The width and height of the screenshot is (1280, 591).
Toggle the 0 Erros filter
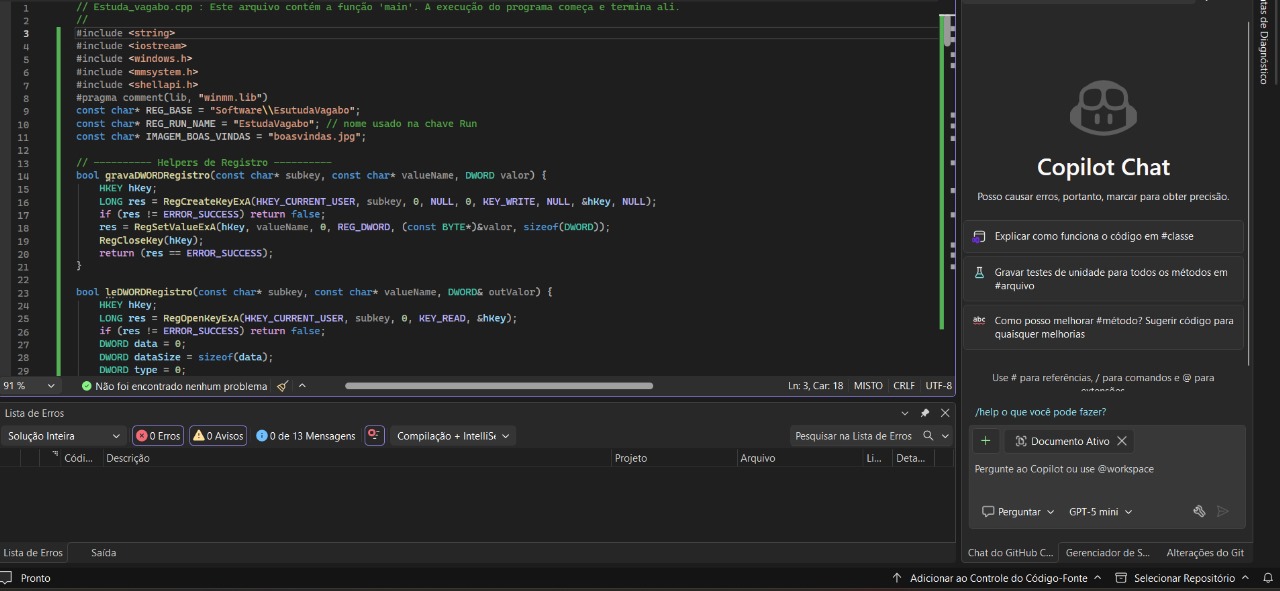pos(158,436)
